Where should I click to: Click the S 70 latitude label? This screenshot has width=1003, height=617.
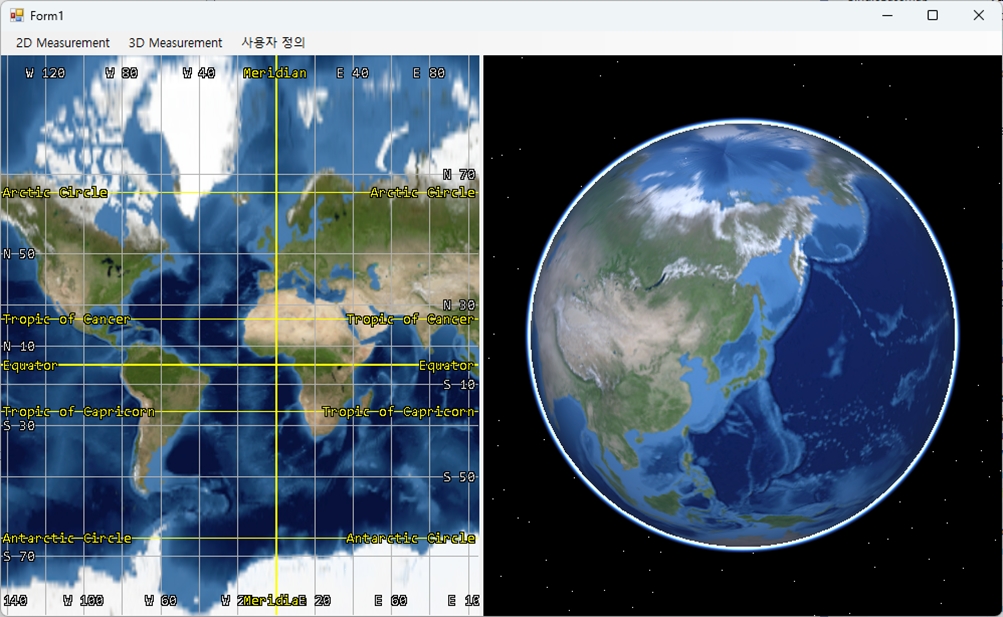pyautogui.click(x=19, y=557)
